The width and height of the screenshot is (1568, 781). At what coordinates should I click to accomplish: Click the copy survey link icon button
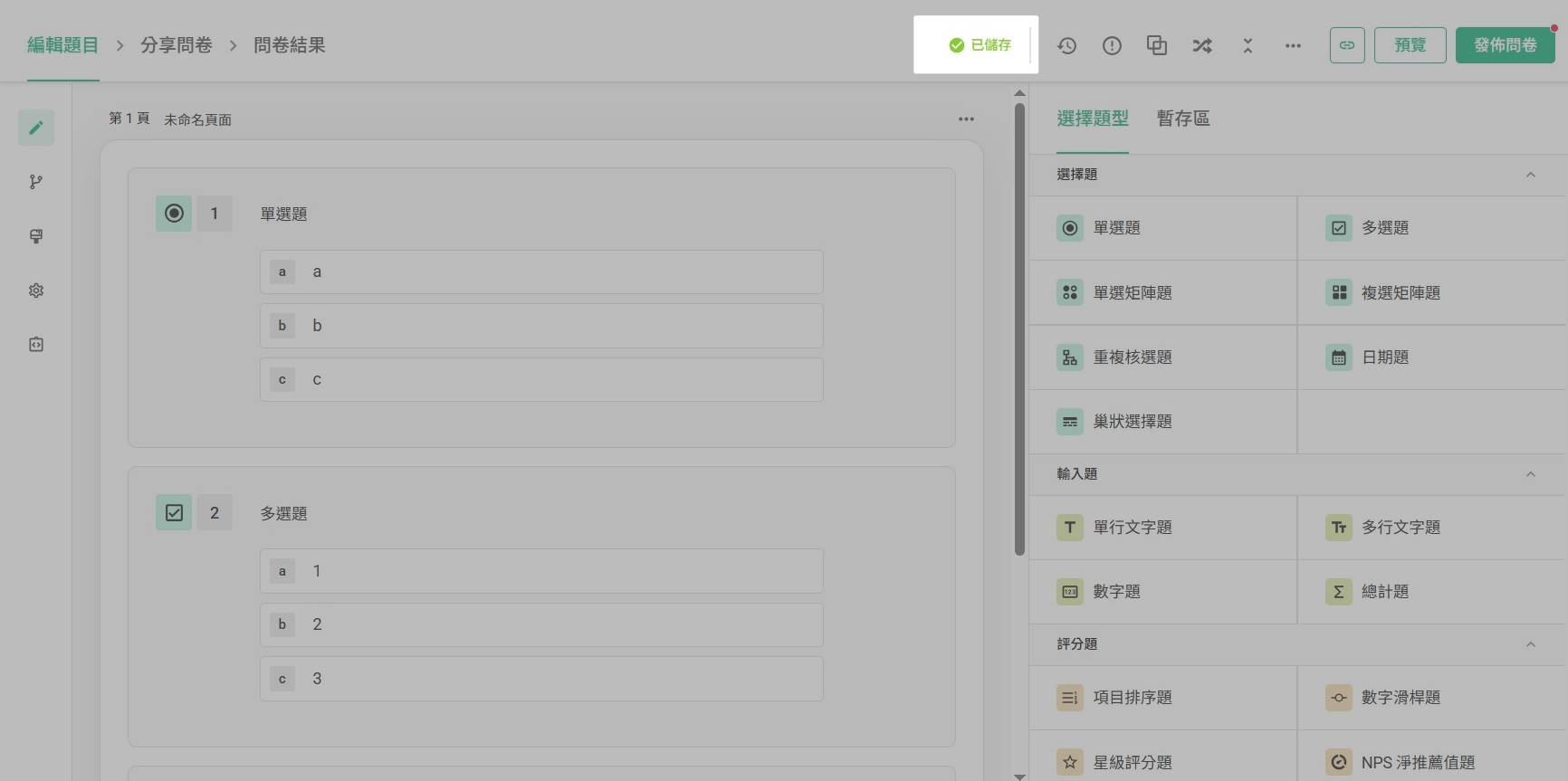(x=1346, y=45)
